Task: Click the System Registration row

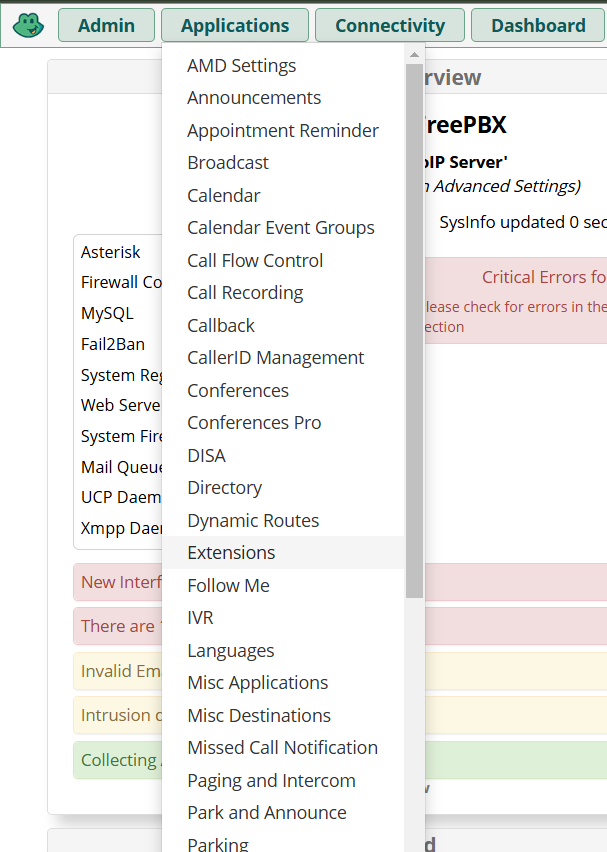Action: (118, 375)
